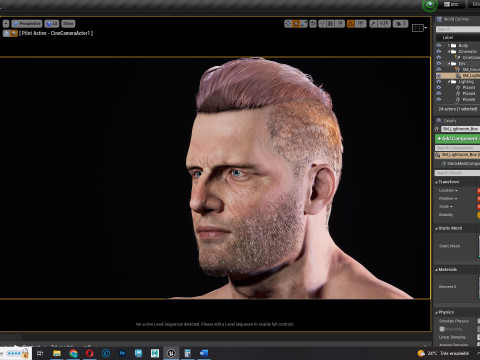This screenshot has width=480, height=360.
Task: Click the green source control status icon
Action: tap(430, 5)
